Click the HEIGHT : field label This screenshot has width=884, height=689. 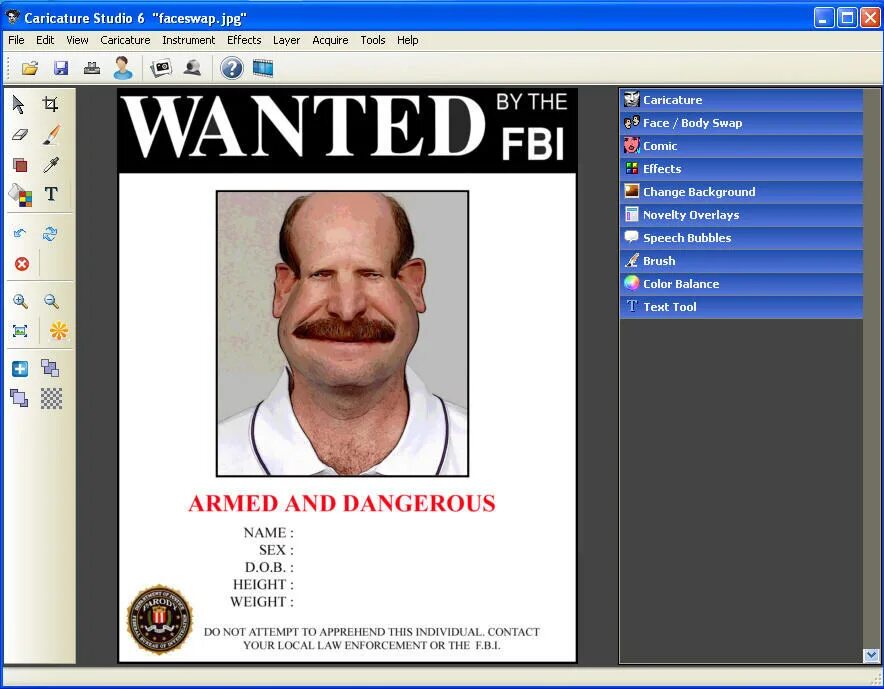tap(263, 585)
